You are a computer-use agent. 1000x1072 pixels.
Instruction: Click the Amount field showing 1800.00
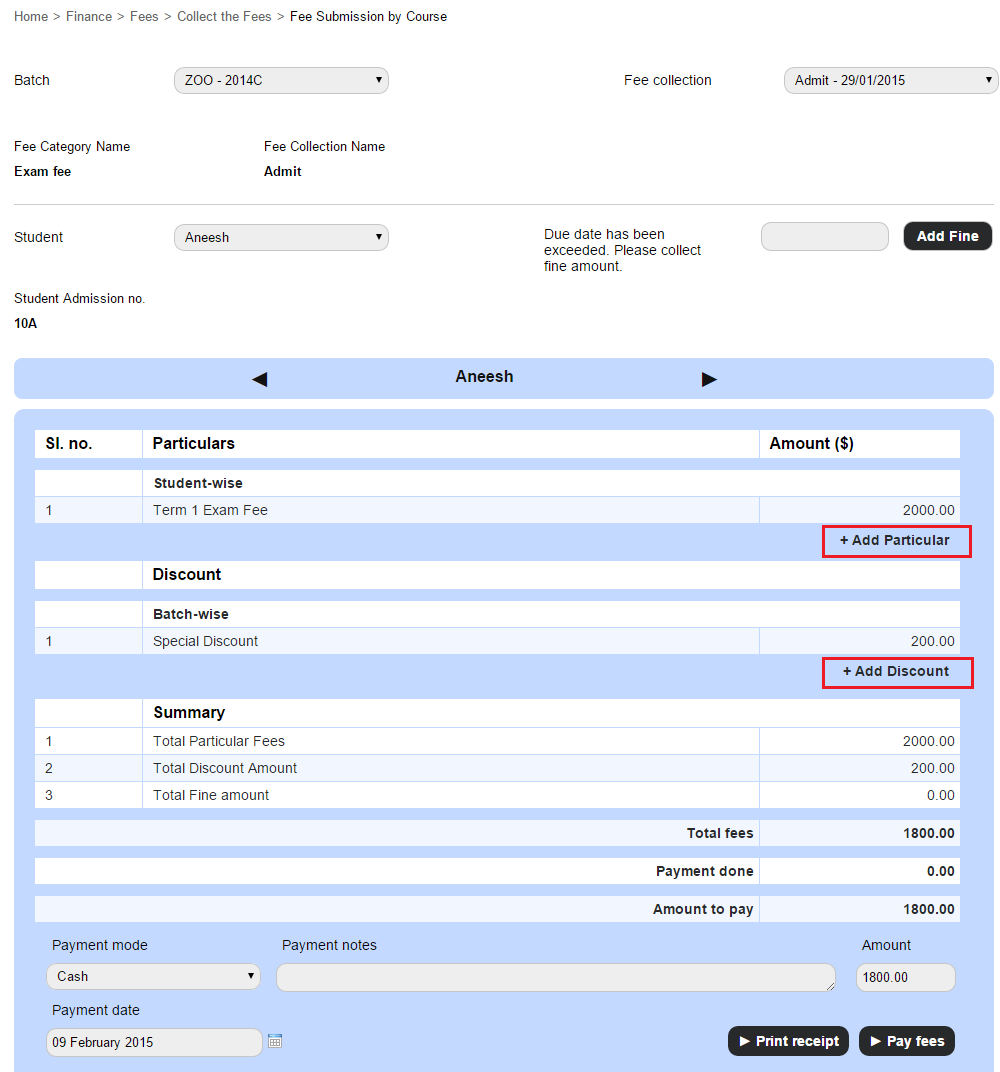coord(905,977)
